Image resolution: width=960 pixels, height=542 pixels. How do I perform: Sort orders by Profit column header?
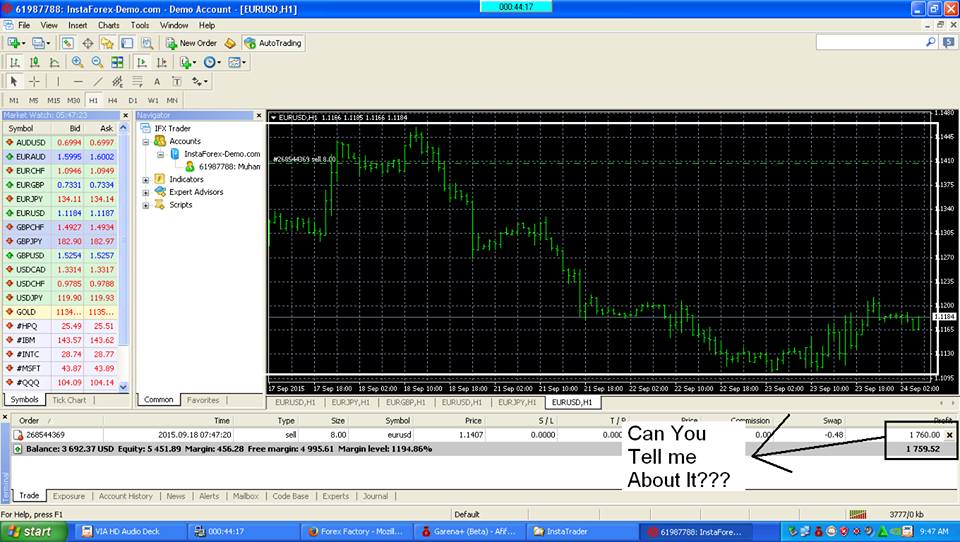(x=942, y=420)
